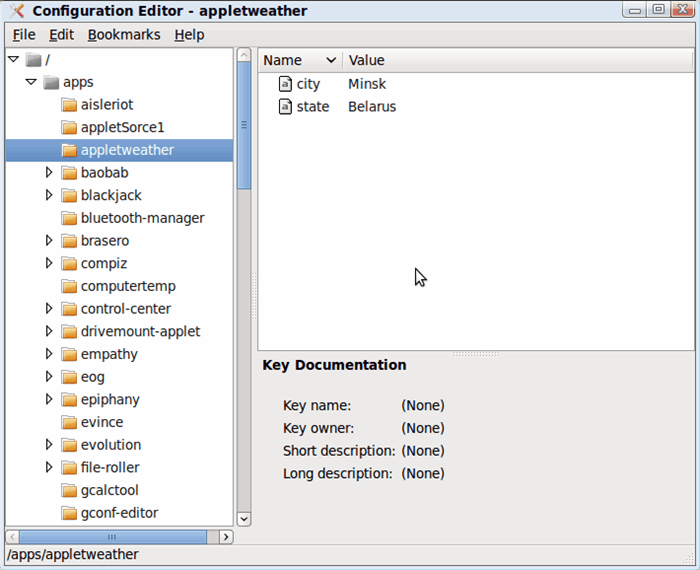
Task: Click the root folder icon
Action: click(x=33, y=59)
